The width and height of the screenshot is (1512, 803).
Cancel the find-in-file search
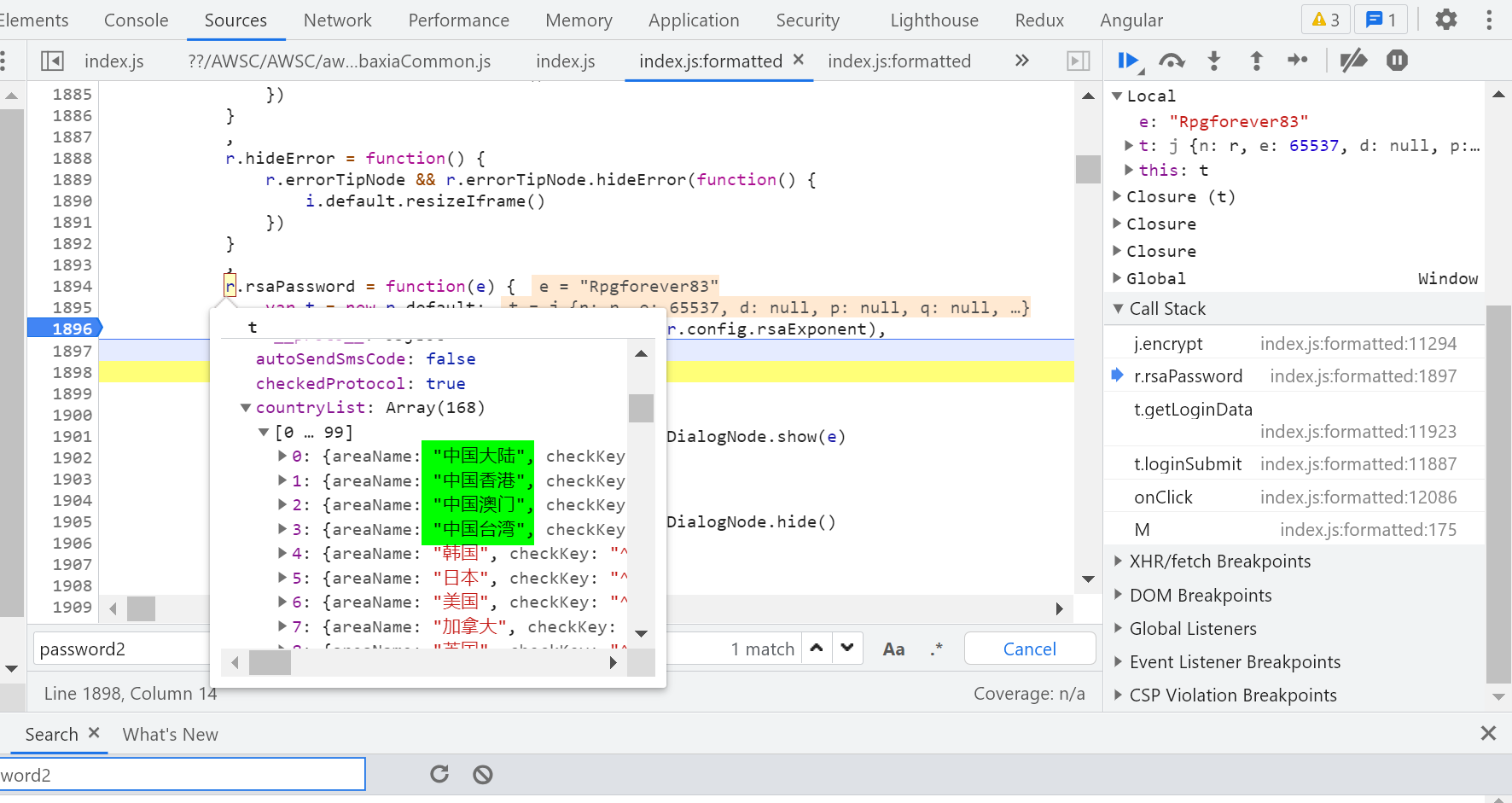1030,649
